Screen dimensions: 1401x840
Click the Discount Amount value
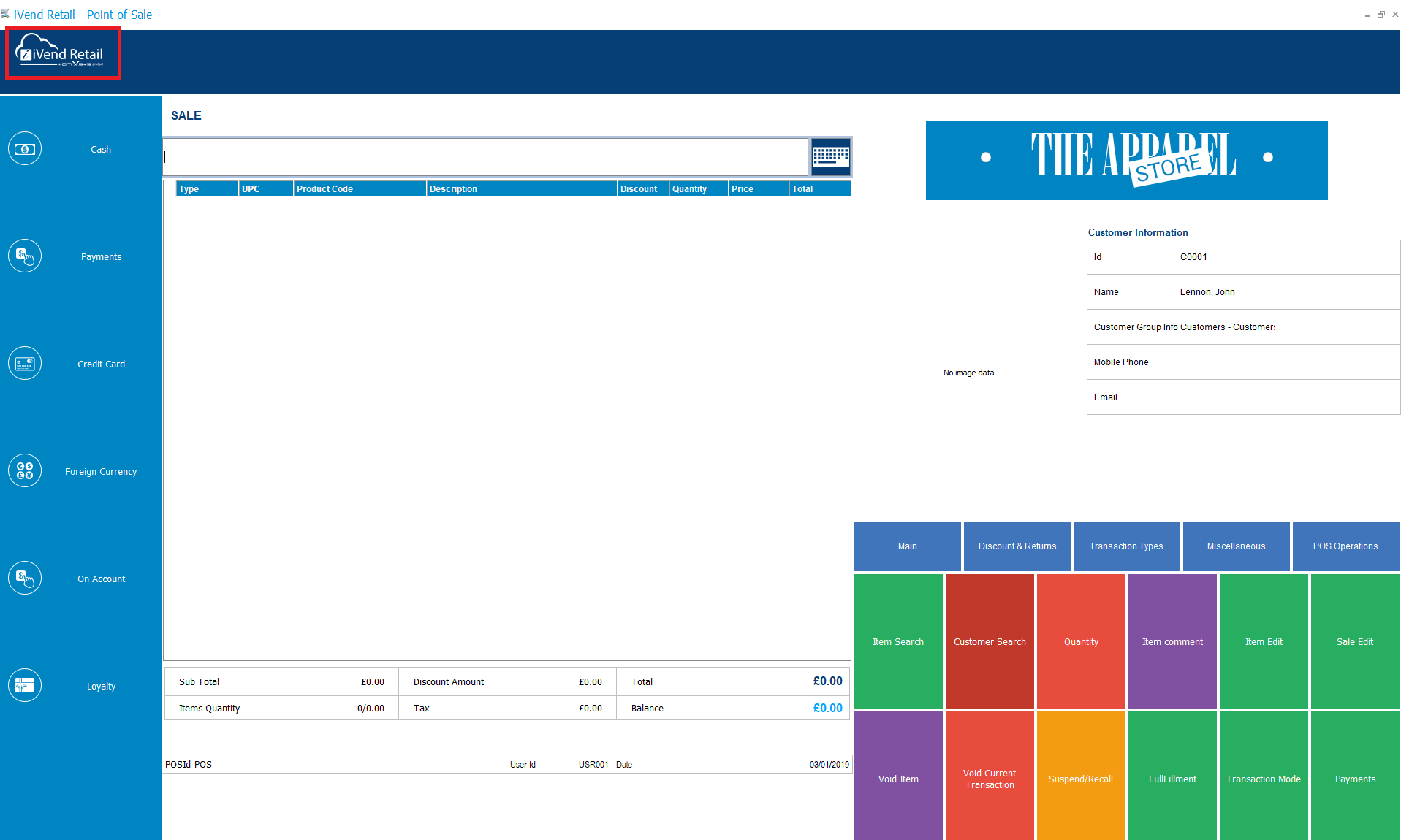click(x=591, y=682)
